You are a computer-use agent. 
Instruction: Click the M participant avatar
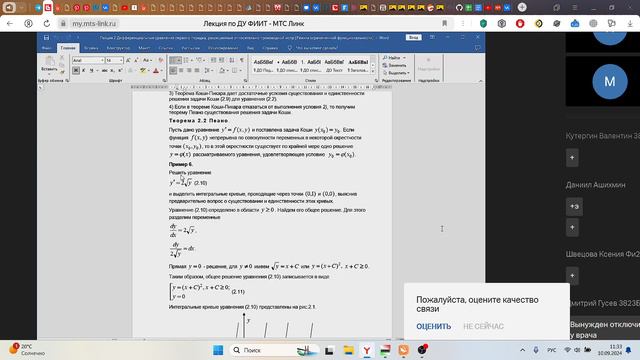point(610,82)
